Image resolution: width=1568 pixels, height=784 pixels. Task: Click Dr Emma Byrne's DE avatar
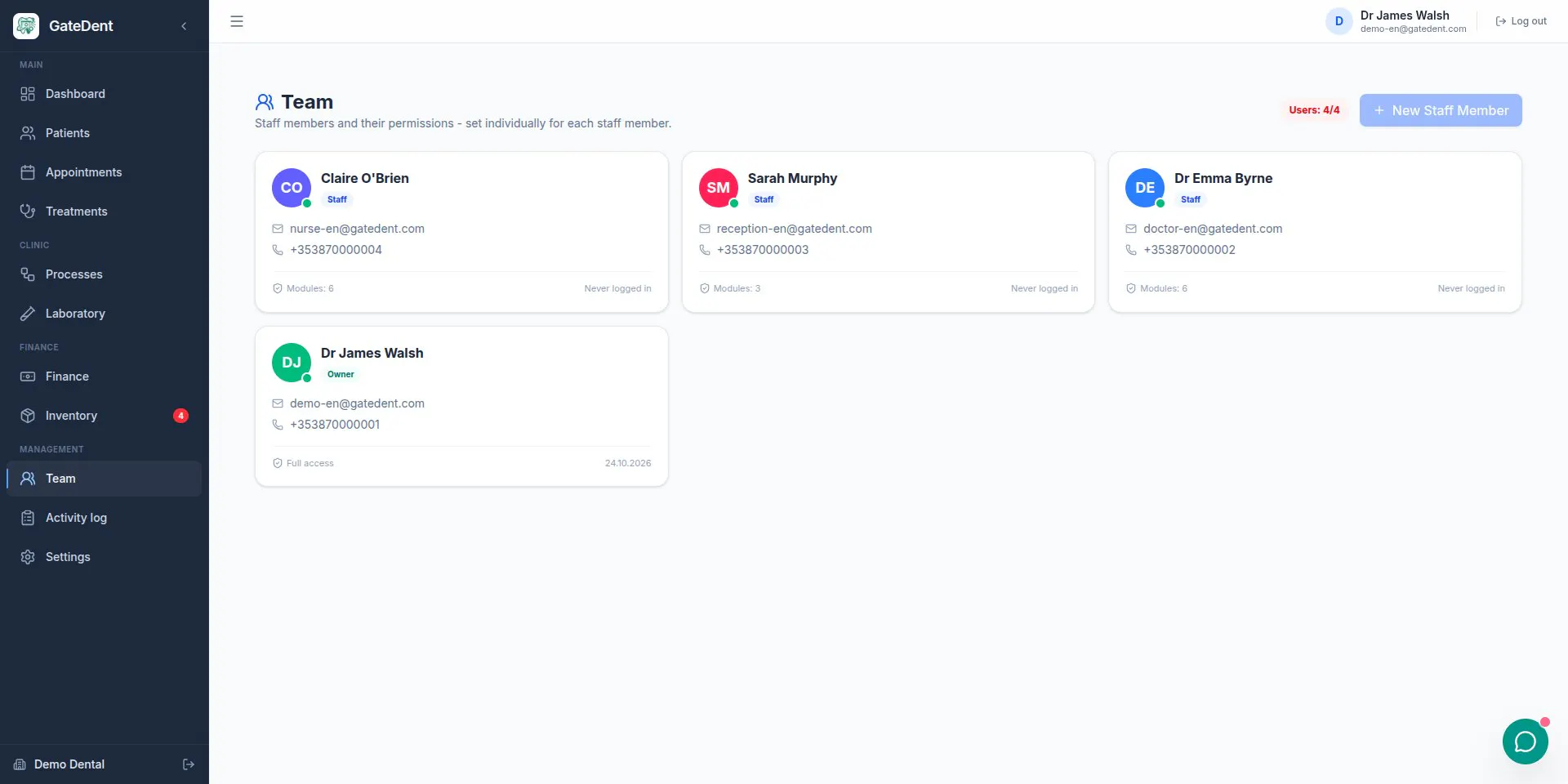pyautogui.click(x=1145, y=188)
